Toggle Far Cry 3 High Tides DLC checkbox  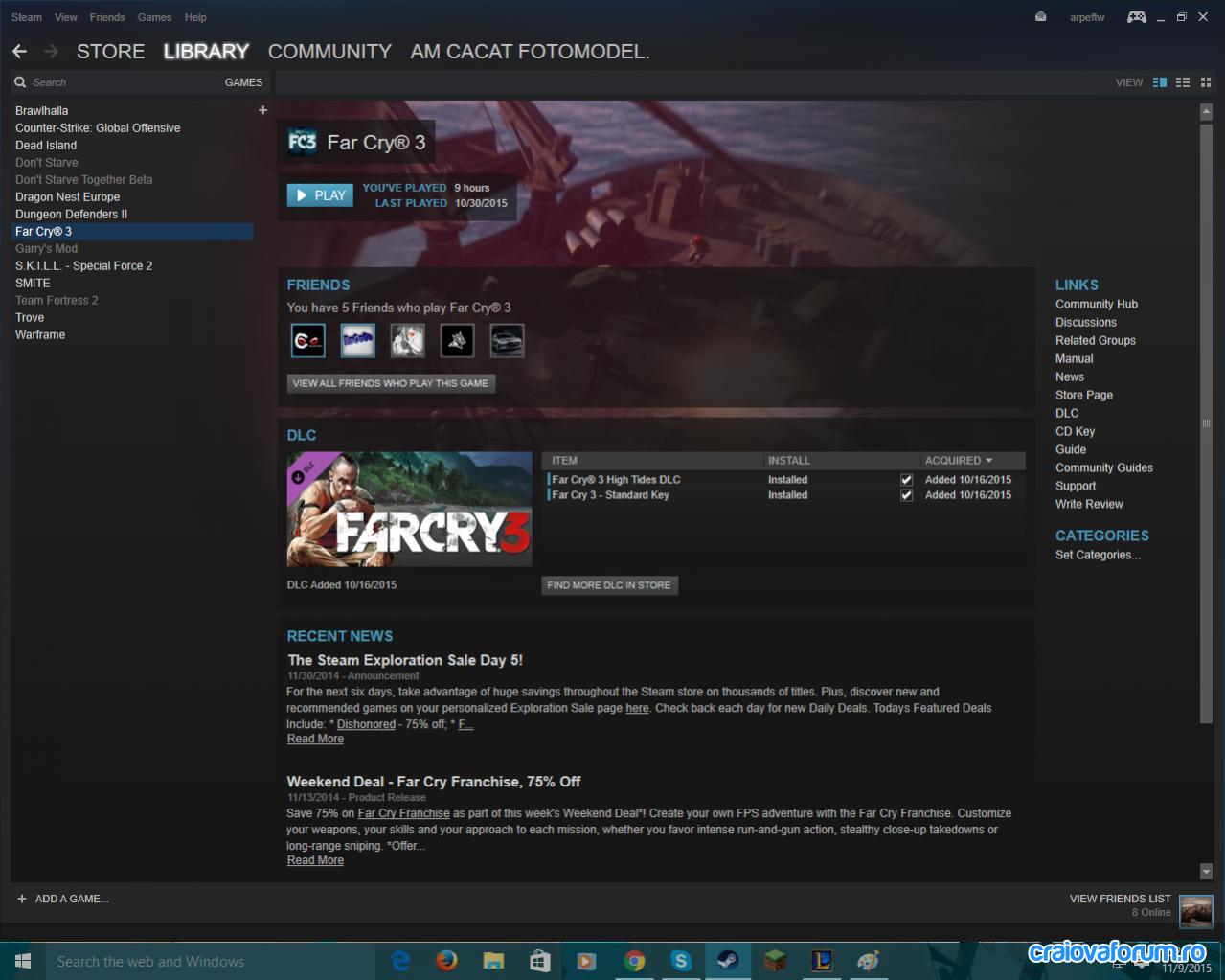(906, 480)
